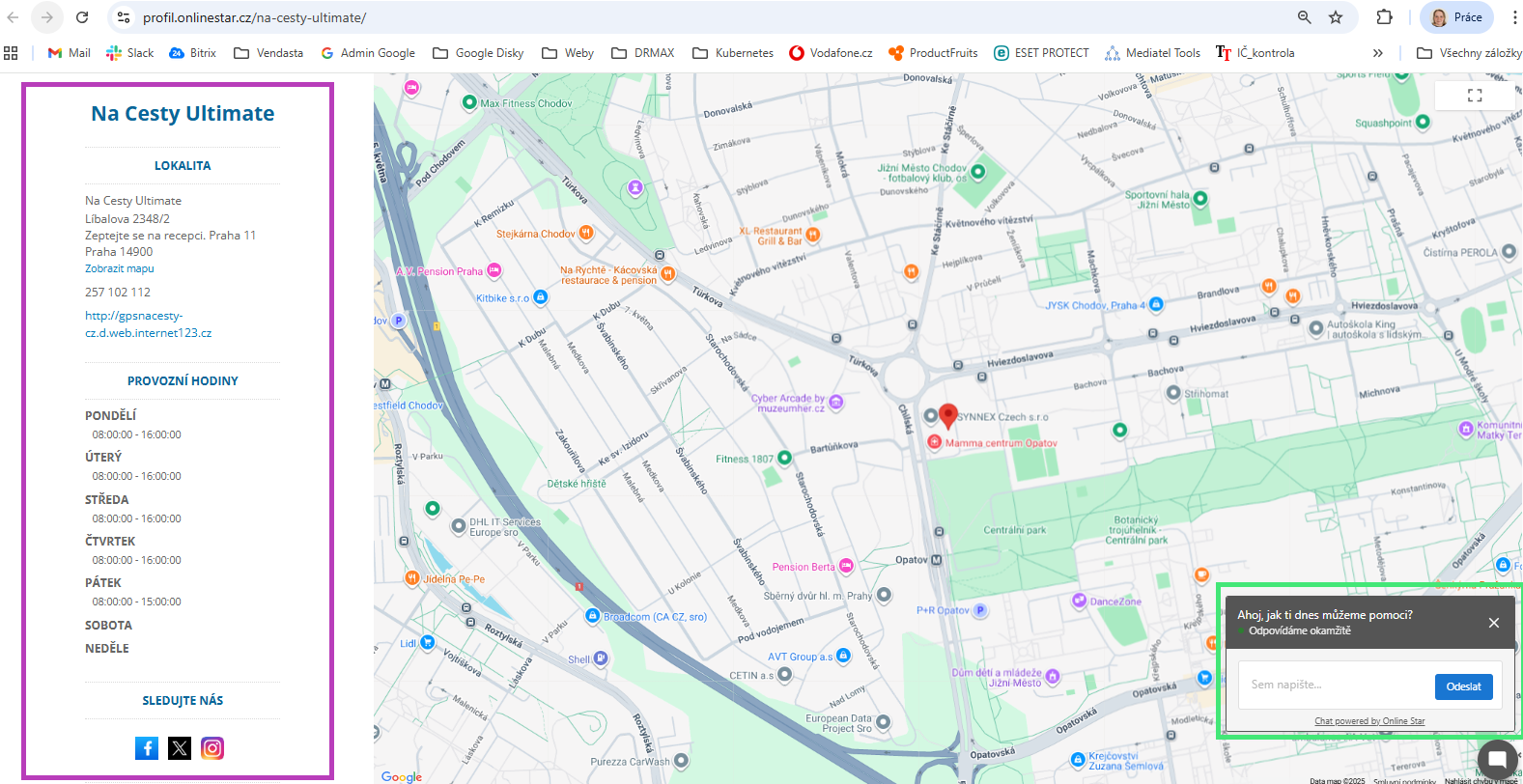Click the address bar URL
The width and height of the screenshot is (1523, 784).
point(254,17)
